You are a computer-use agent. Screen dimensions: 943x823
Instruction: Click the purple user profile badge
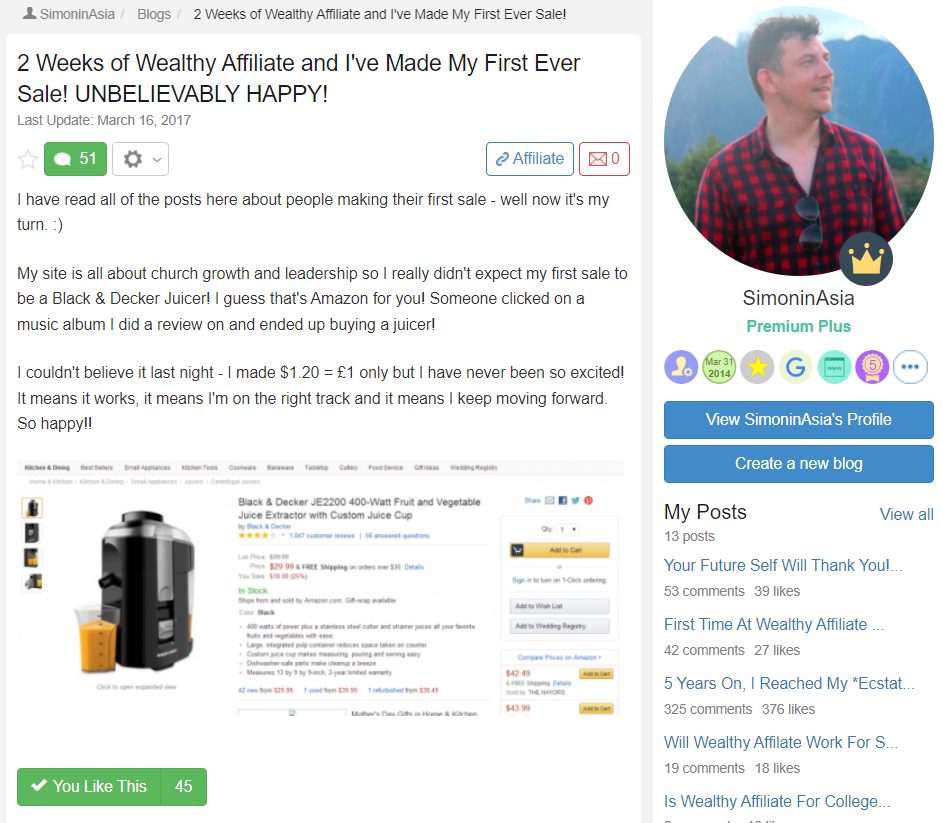681,367
